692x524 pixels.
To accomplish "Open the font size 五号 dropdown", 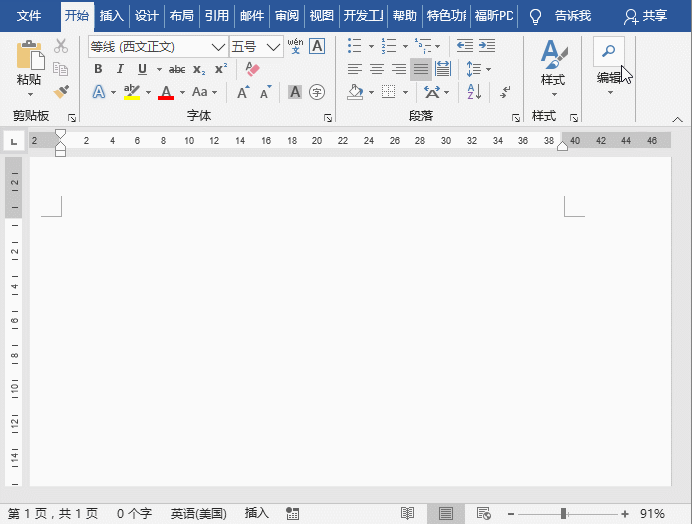I will tap(274, 47).
